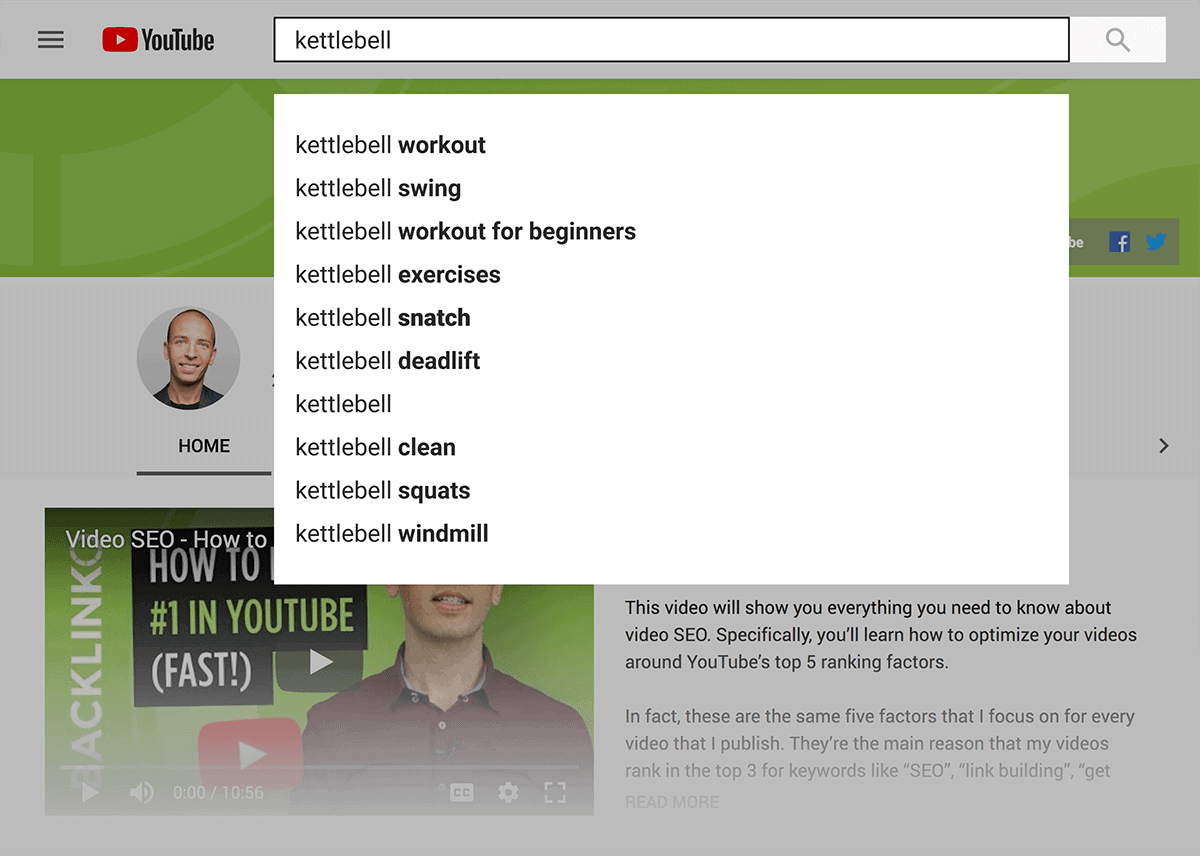Mute the video with the speaker icon
Image resolution: width=1200 pixels, height=856 pixels.
pos(141,793)
